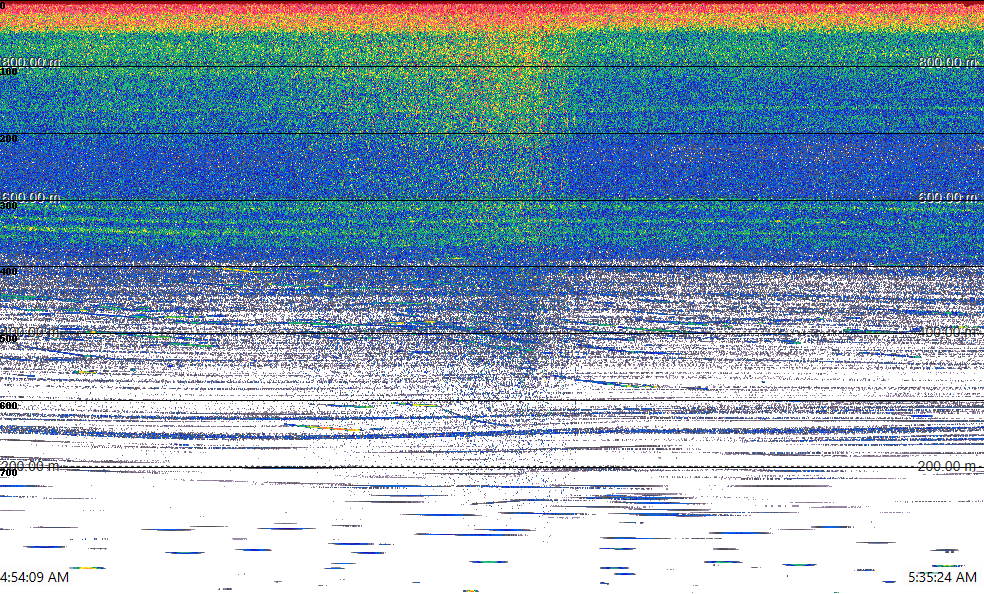The image size is (984, 594).
Task: Select the 300 depth scale label
Action: (x=9, y=205)
